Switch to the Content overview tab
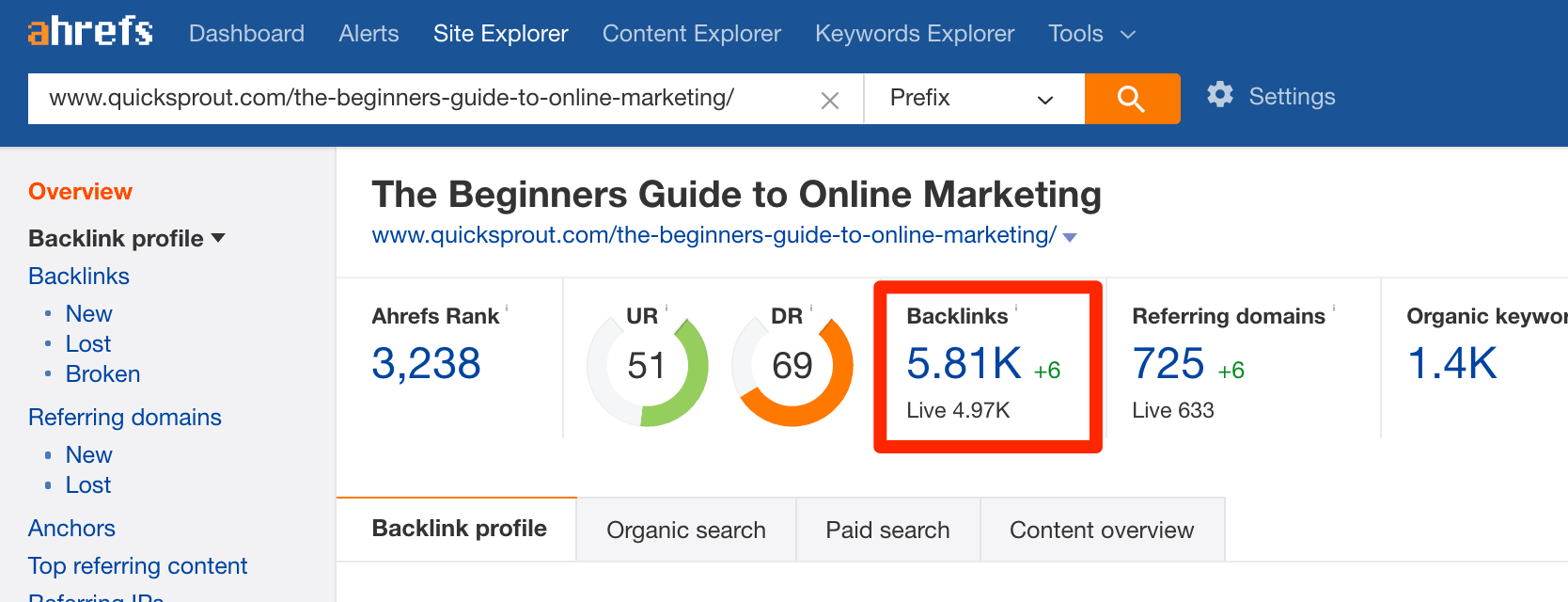1568x602 pixels. tap(1102, 530)
